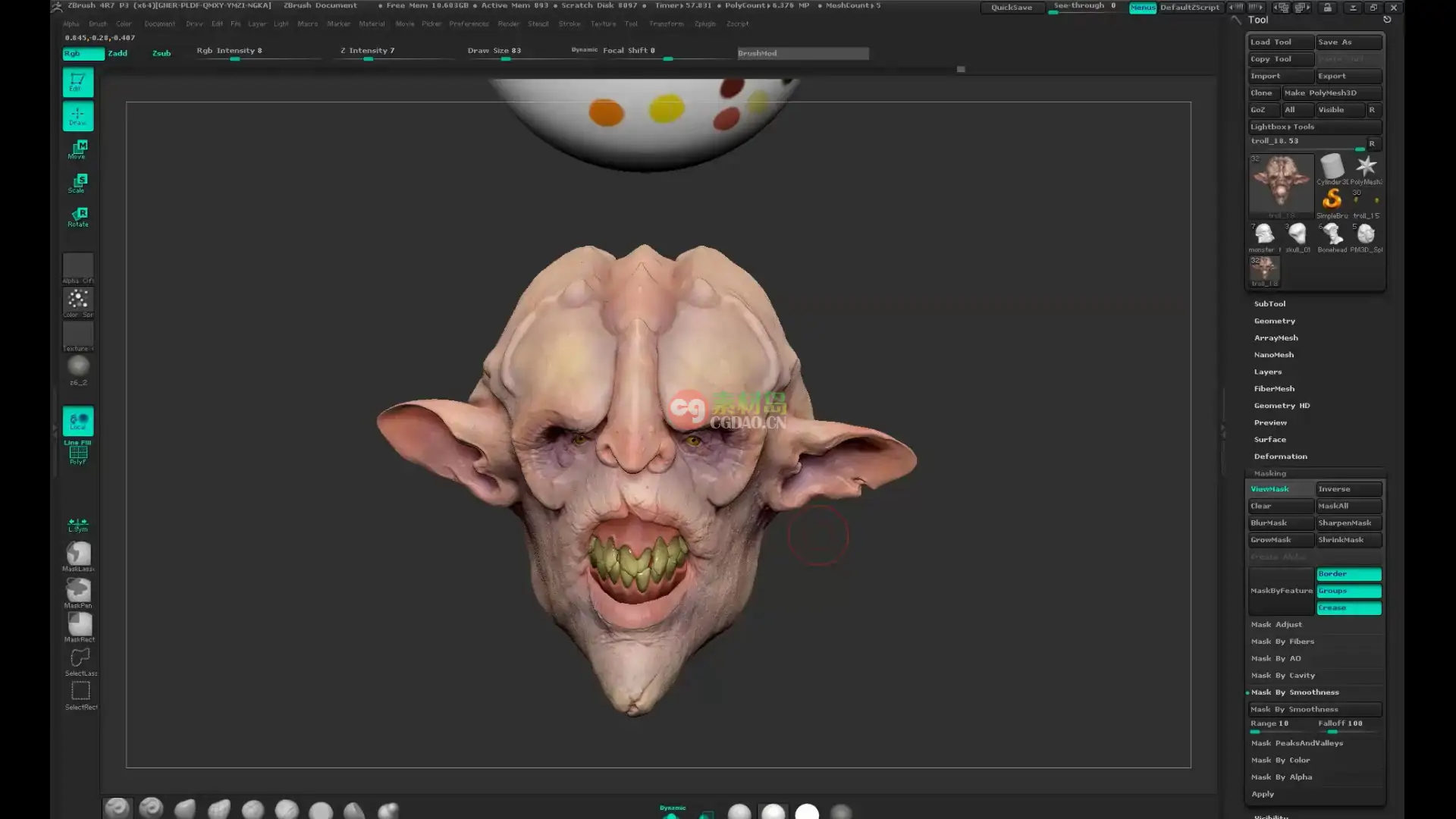Open the Brush menu
Viewport: 1456px width, 819px height.
coord(98,24)
